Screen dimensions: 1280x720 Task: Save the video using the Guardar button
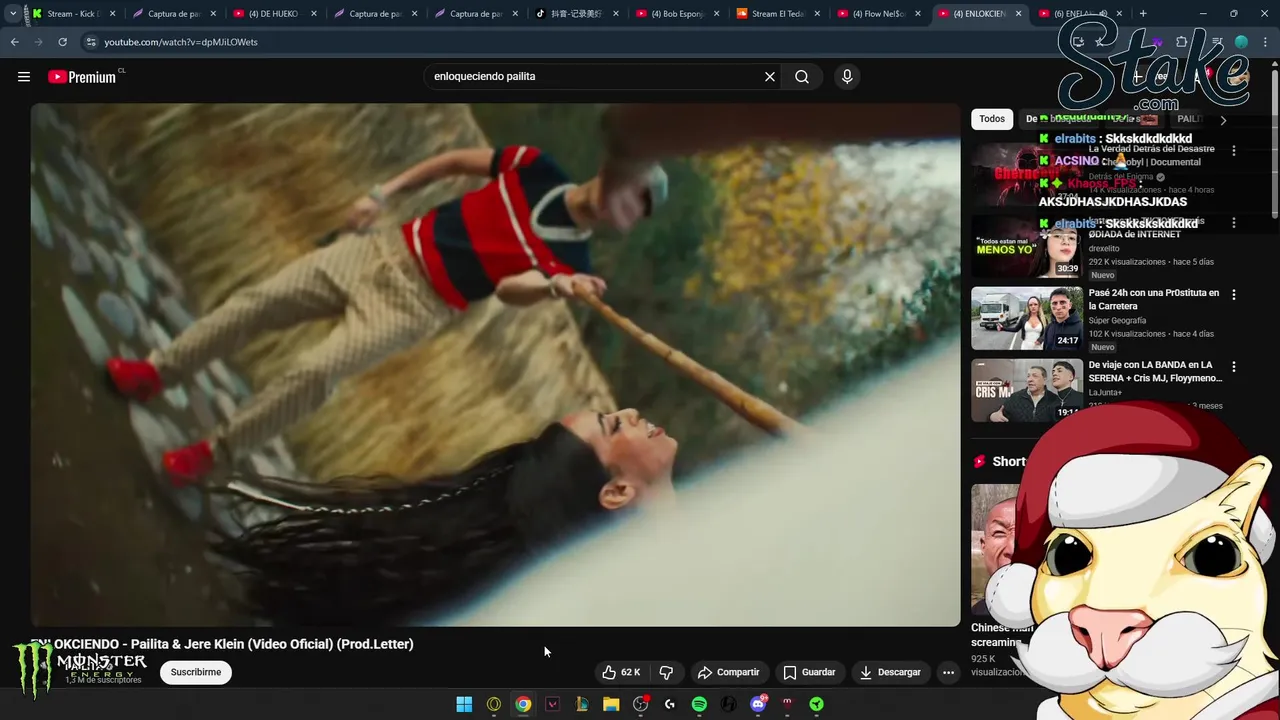[x=809, y=672]
